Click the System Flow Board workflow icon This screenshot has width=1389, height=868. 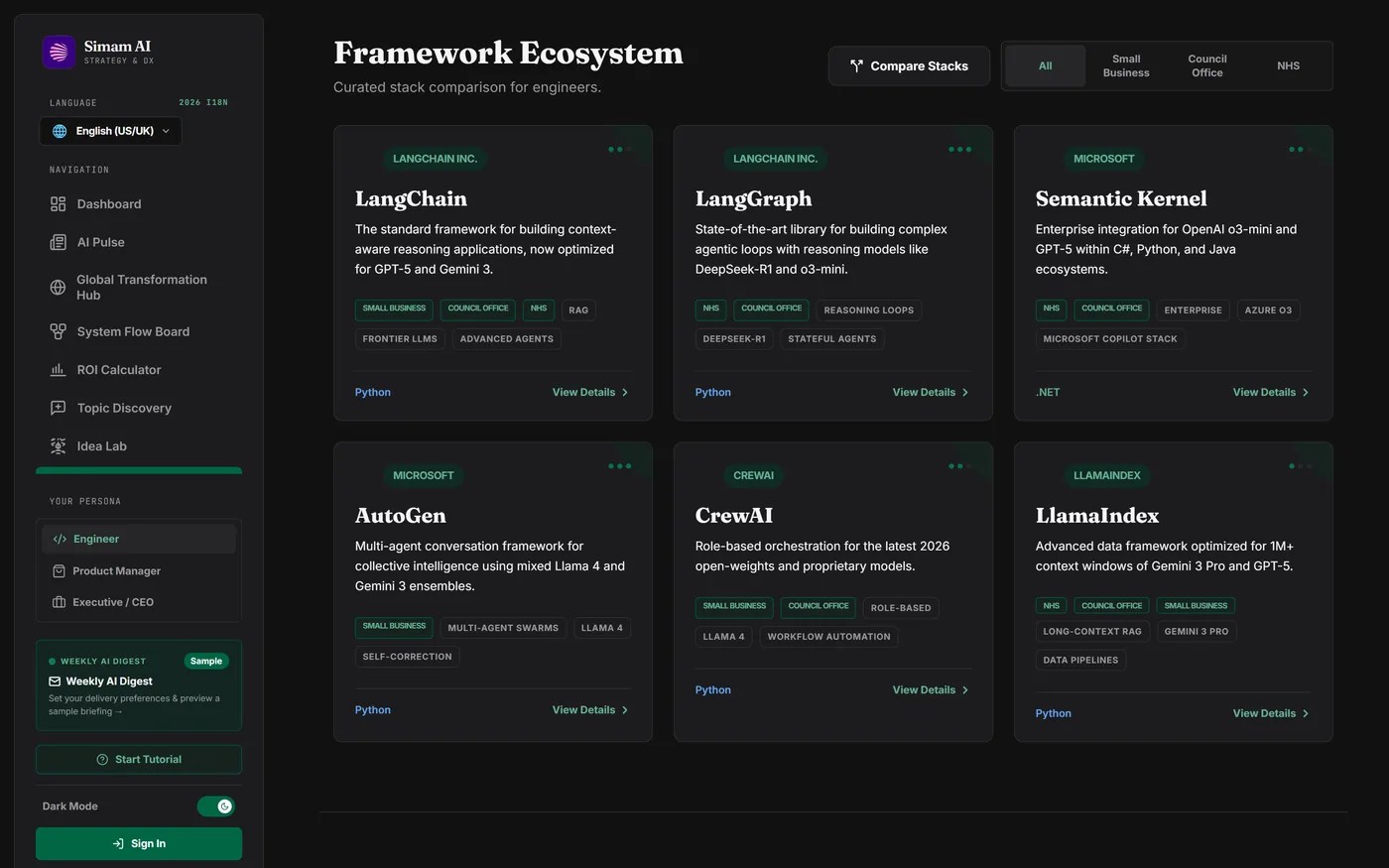point(58,331)
